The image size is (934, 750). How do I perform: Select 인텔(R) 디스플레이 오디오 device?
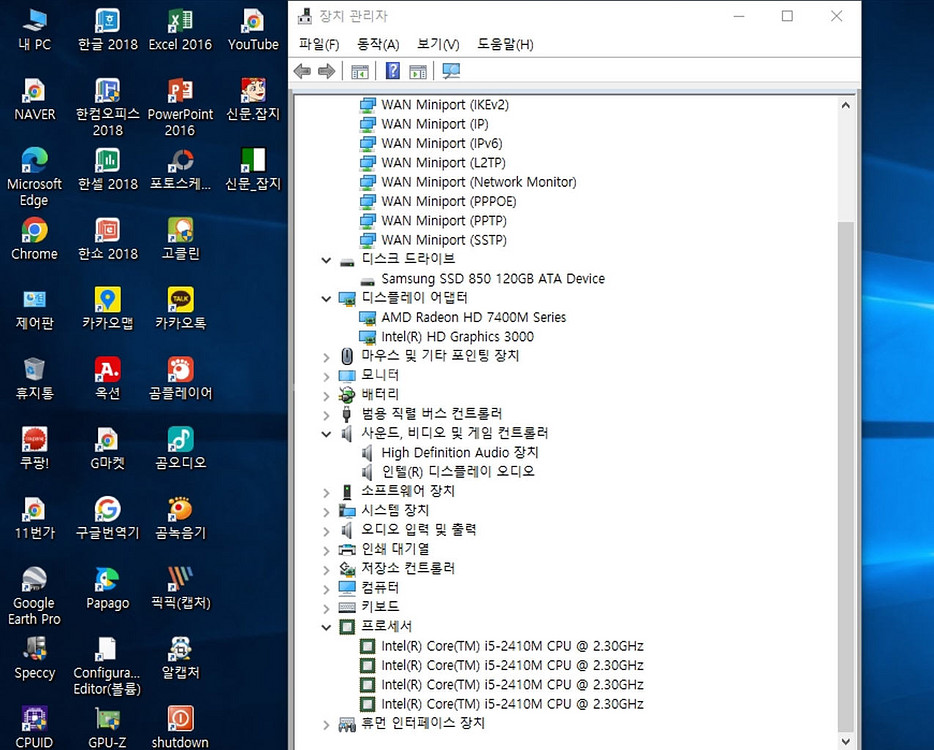tap(457, 472)
